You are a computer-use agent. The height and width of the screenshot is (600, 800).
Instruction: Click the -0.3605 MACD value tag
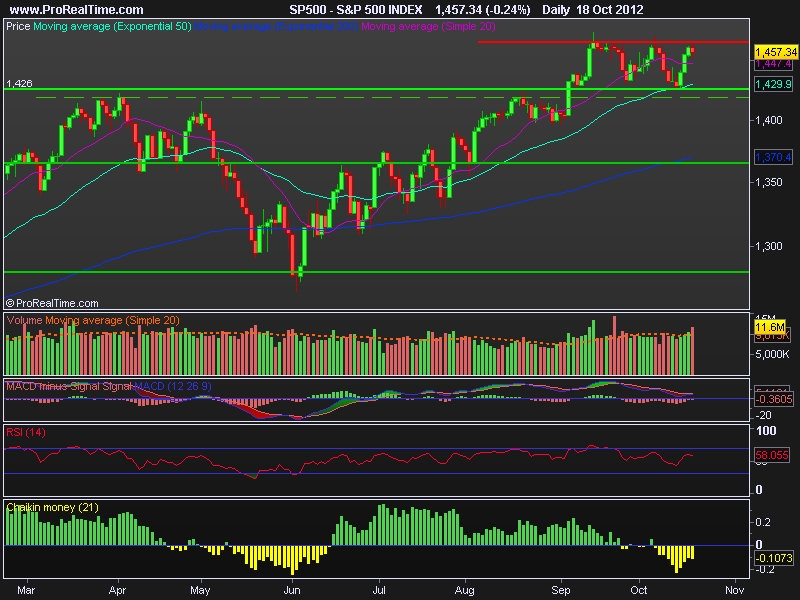click(x=773, y=399)
